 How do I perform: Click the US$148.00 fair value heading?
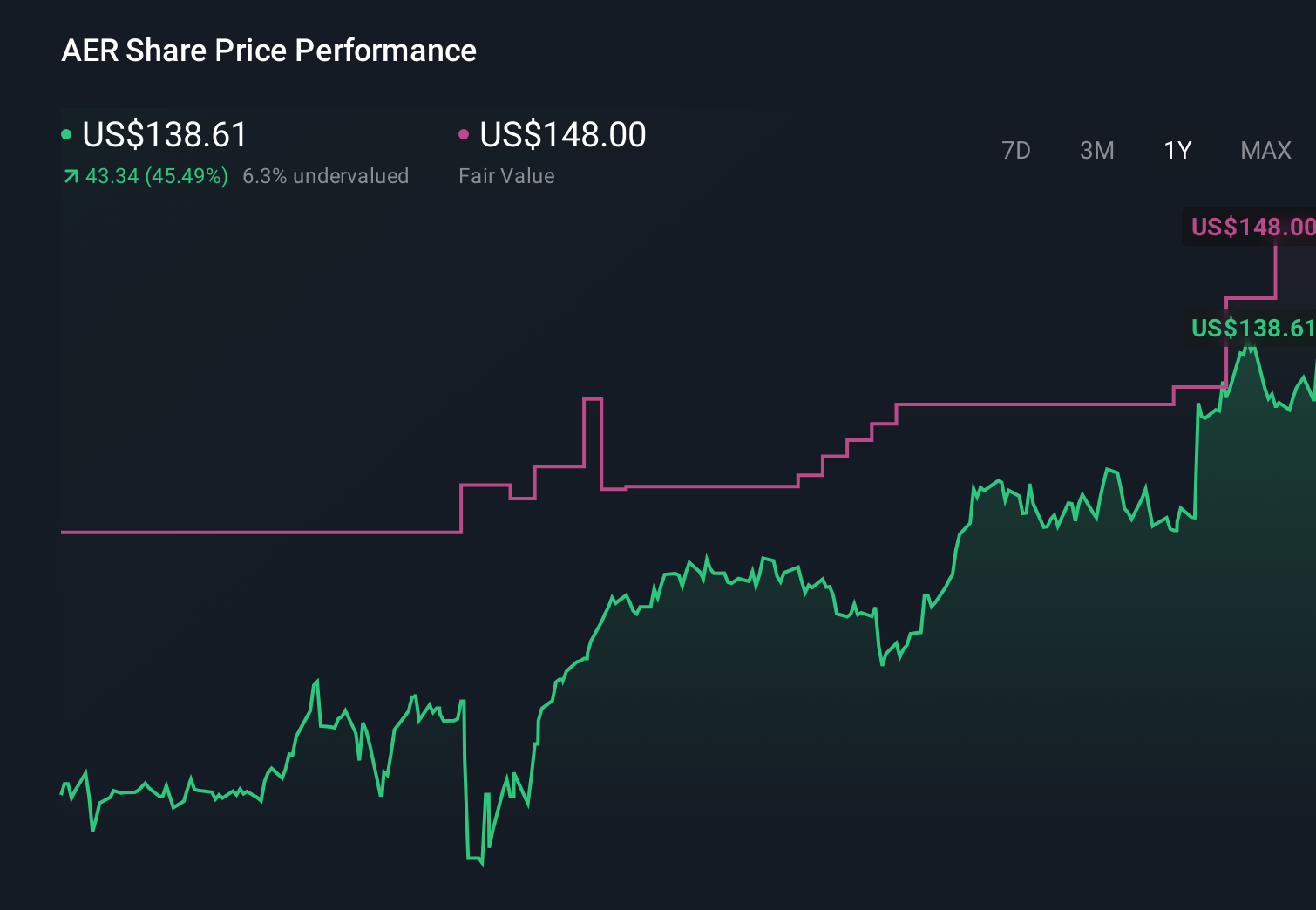point(563,135)
